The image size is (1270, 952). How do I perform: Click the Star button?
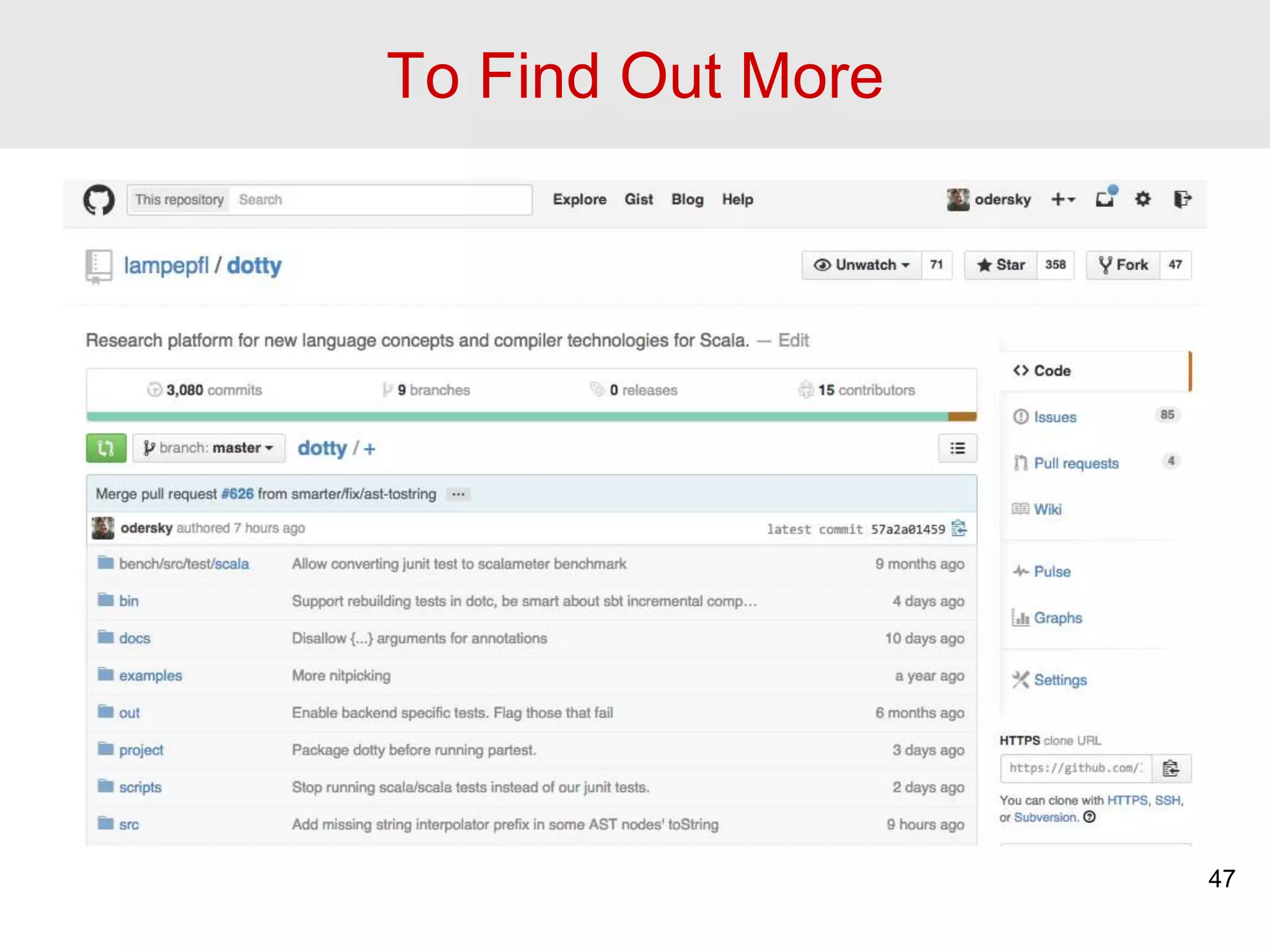click(x=1001, y=265)
